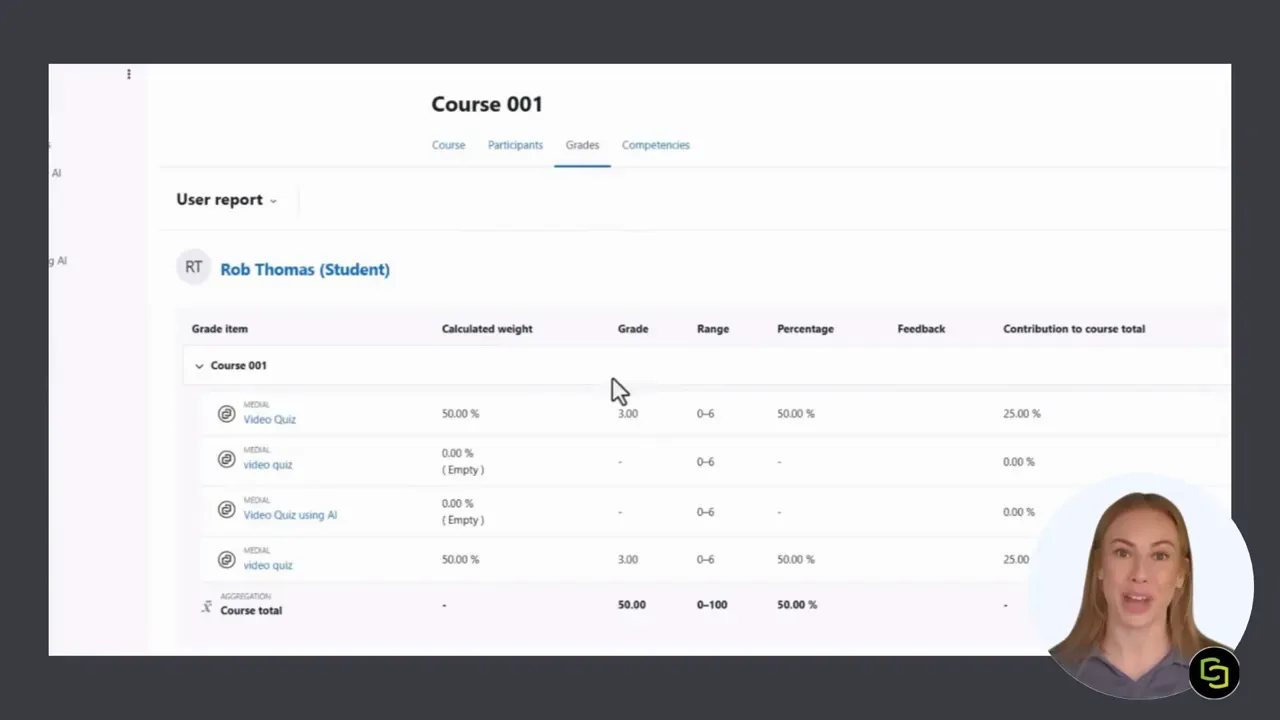Click the Calculated weight column header

[x=487, y=329]
